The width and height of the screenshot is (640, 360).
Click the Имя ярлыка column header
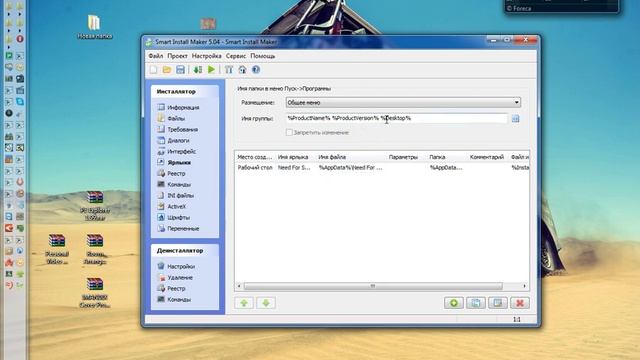point(296,157)
